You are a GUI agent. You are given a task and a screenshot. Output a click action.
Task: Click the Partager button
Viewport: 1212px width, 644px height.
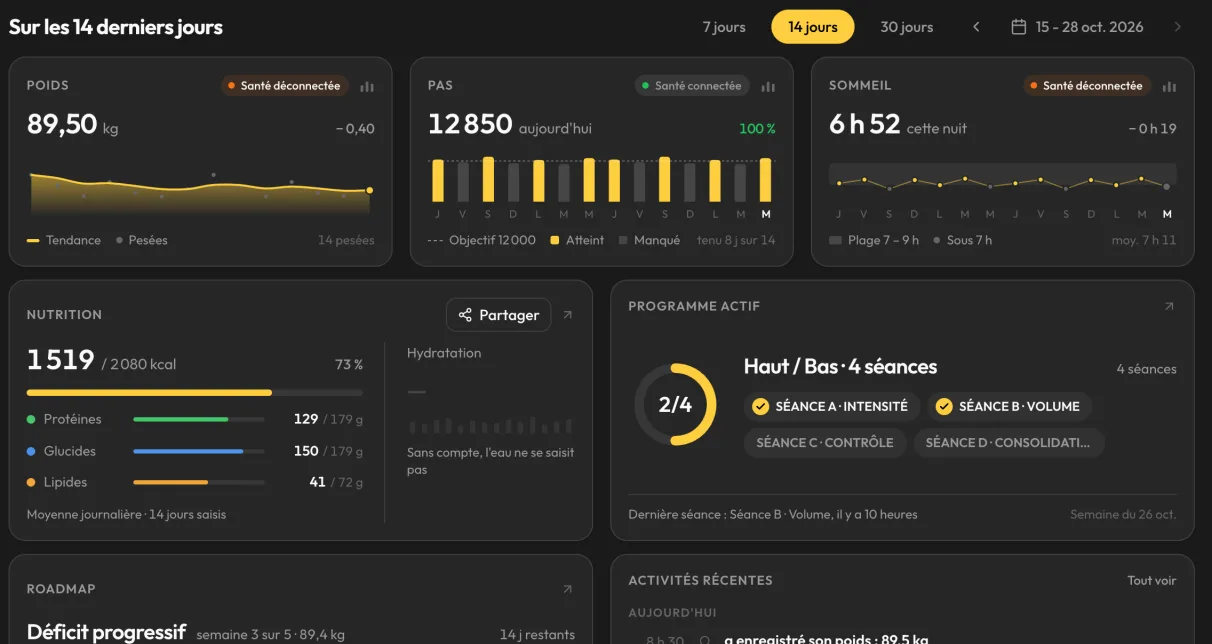coord(498,315)
